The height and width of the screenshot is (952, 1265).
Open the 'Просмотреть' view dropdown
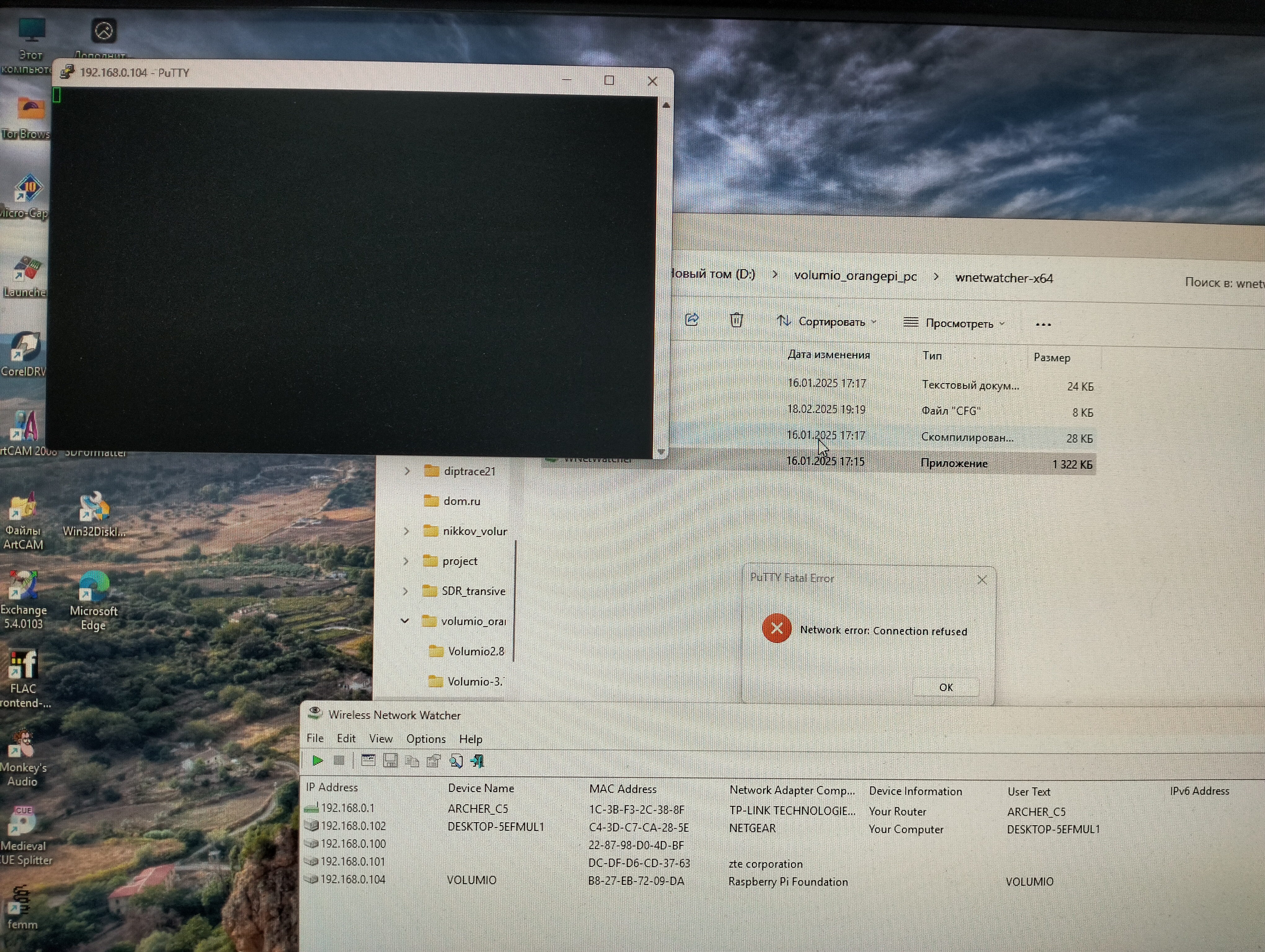coord(954,323)
